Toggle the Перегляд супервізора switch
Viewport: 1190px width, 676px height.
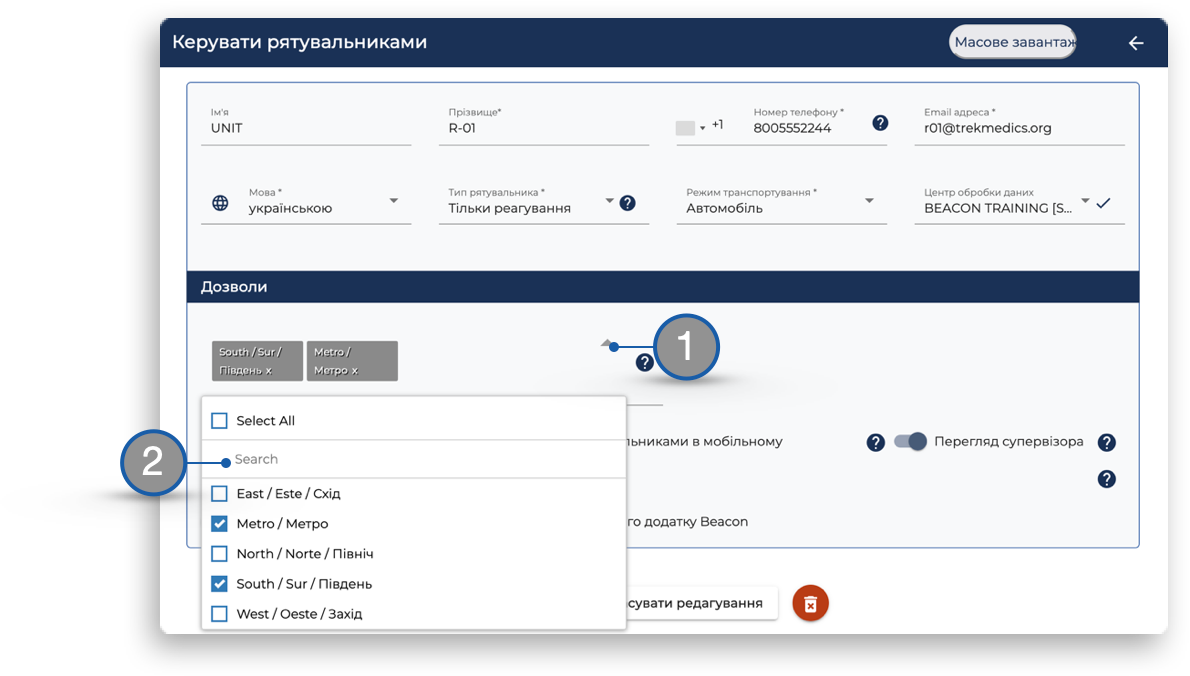[910, 442]
